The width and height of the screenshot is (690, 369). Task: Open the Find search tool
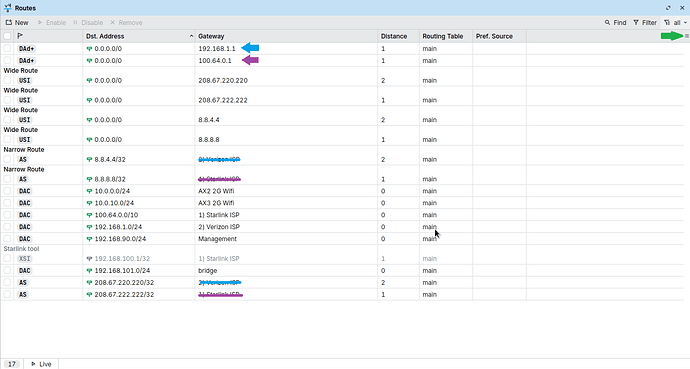click(615, 22)
